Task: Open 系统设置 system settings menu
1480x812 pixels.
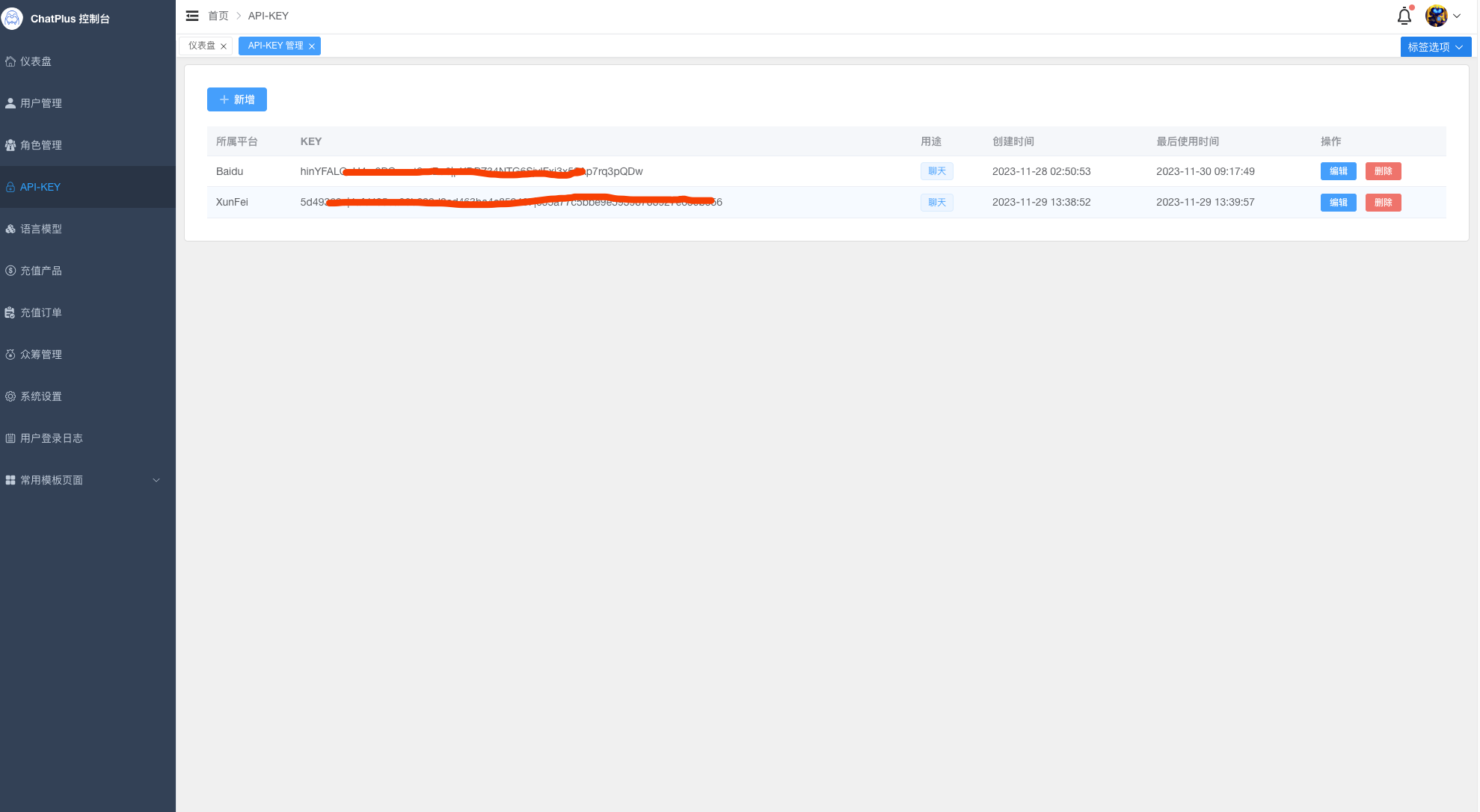Action: pos(41,396)
